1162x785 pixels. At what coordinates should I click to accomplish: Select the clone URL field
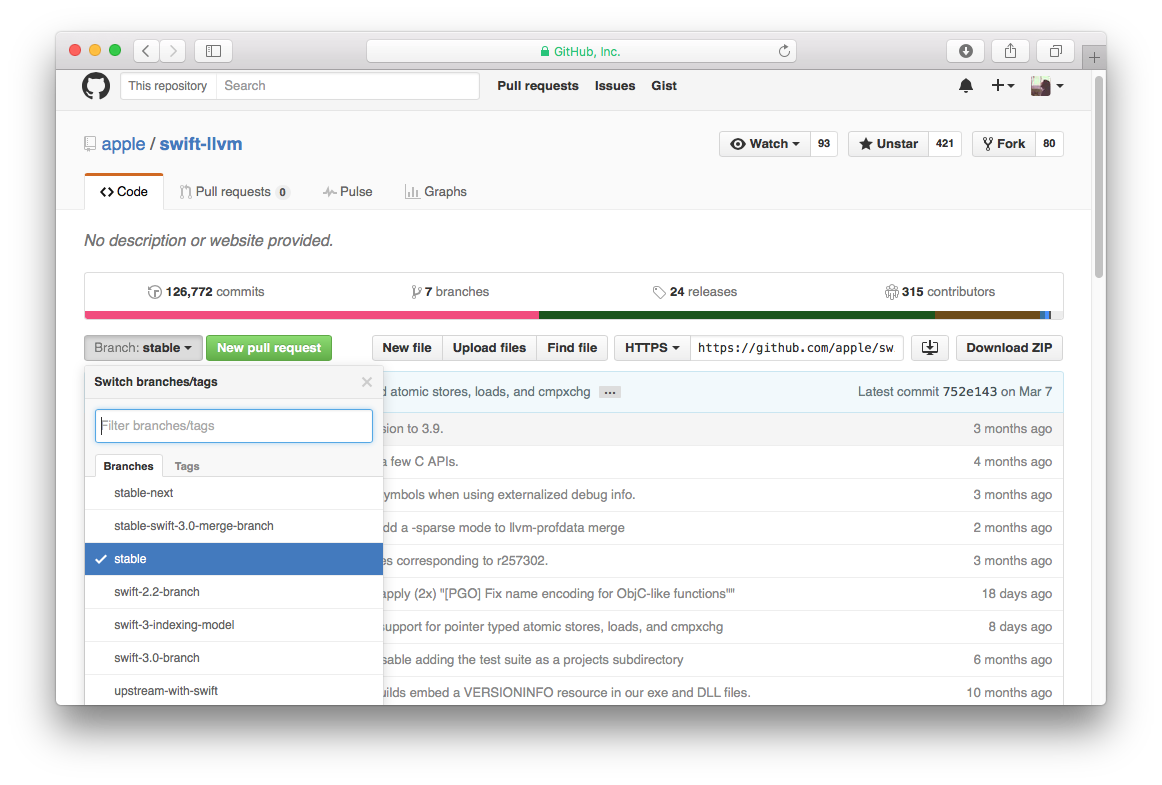click(797, 348)
